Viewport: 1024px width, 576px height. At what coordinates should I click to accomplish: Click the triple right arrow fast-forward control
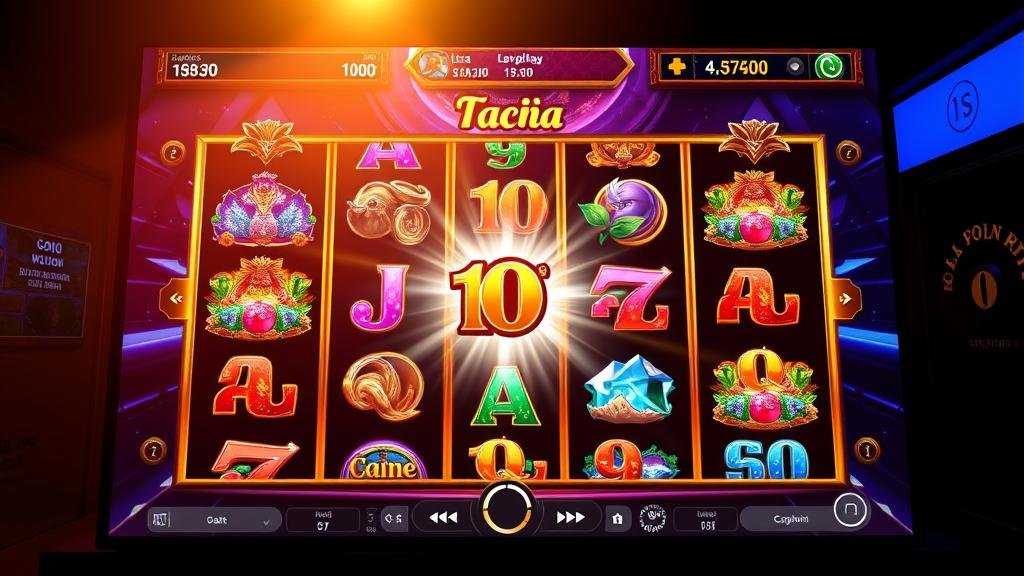click(570, 518)
